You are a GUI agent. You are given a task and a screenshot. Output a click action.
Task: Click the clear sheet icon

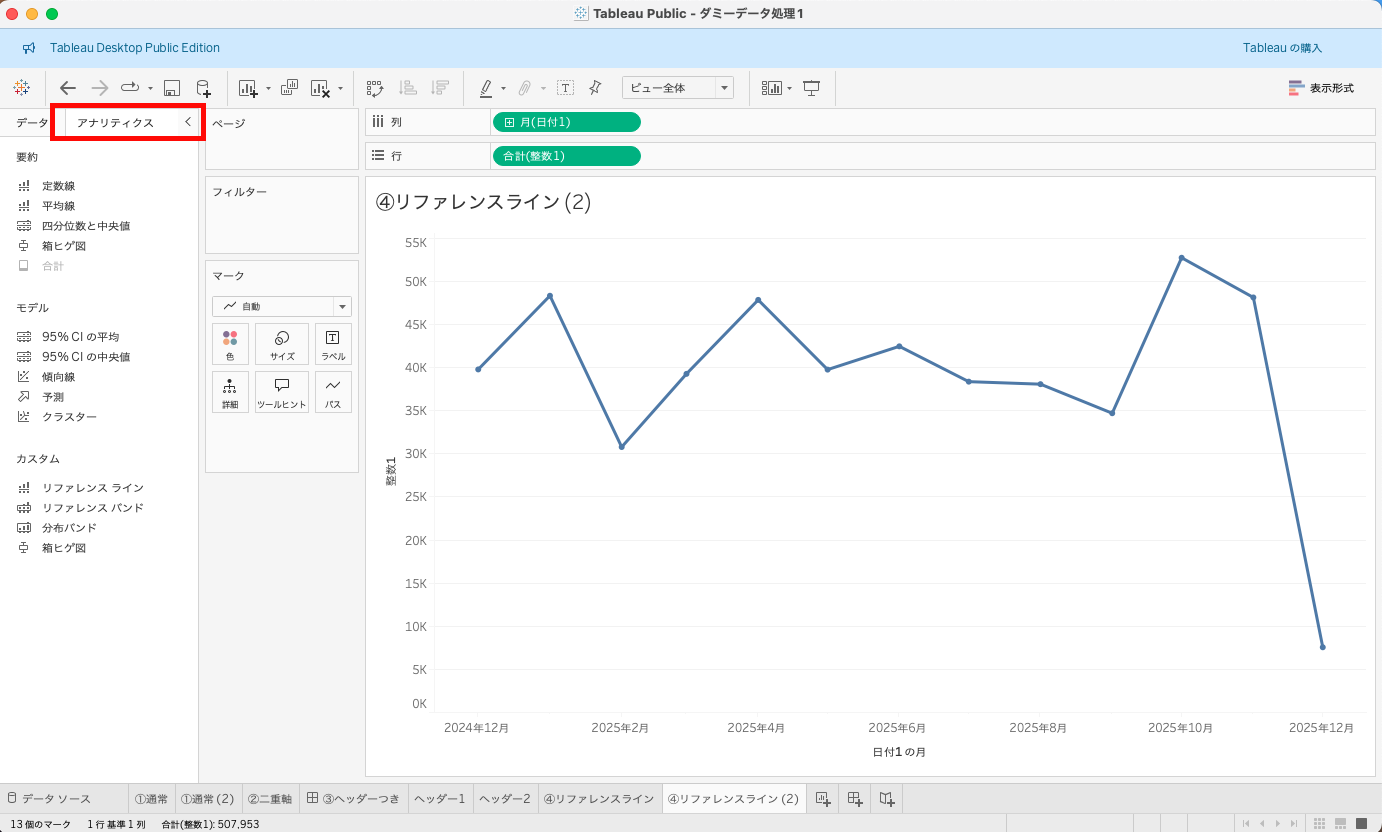pyautogui.click(x=320, y=88)
